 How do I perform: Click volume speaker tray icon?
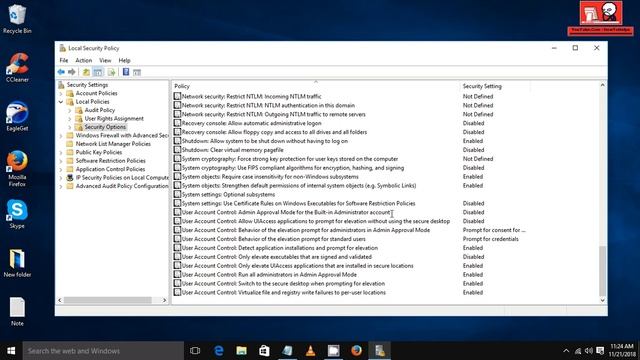(589, 351)
